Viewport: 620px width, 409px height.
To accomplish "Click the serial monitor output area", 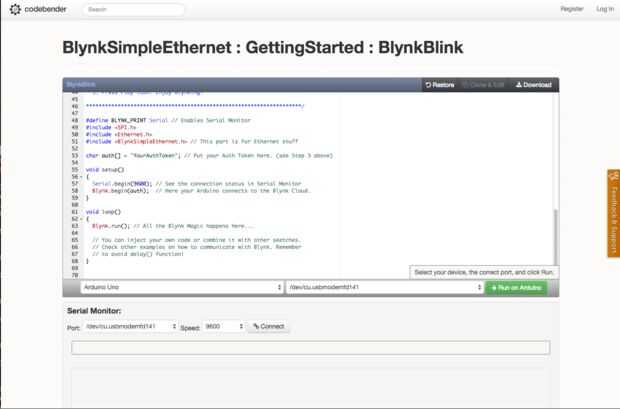I will coord(310,387).
